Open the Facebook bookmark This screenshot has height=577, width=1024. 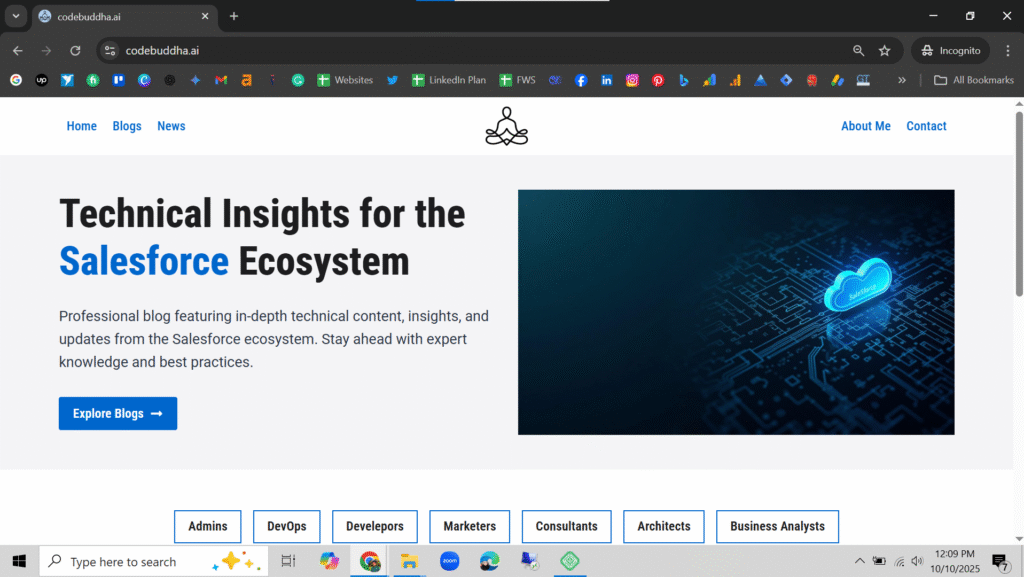[x=581, y=80]
